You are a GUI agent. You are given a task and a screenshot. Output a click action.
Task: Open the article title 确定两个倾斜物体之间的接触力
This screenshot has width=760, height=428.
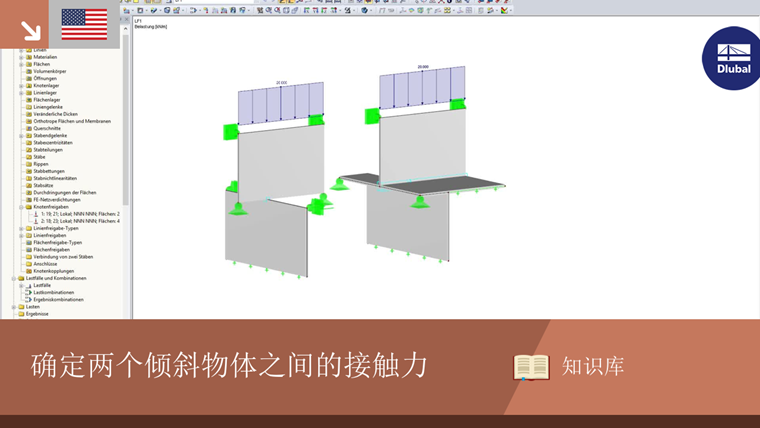[229, 365]
